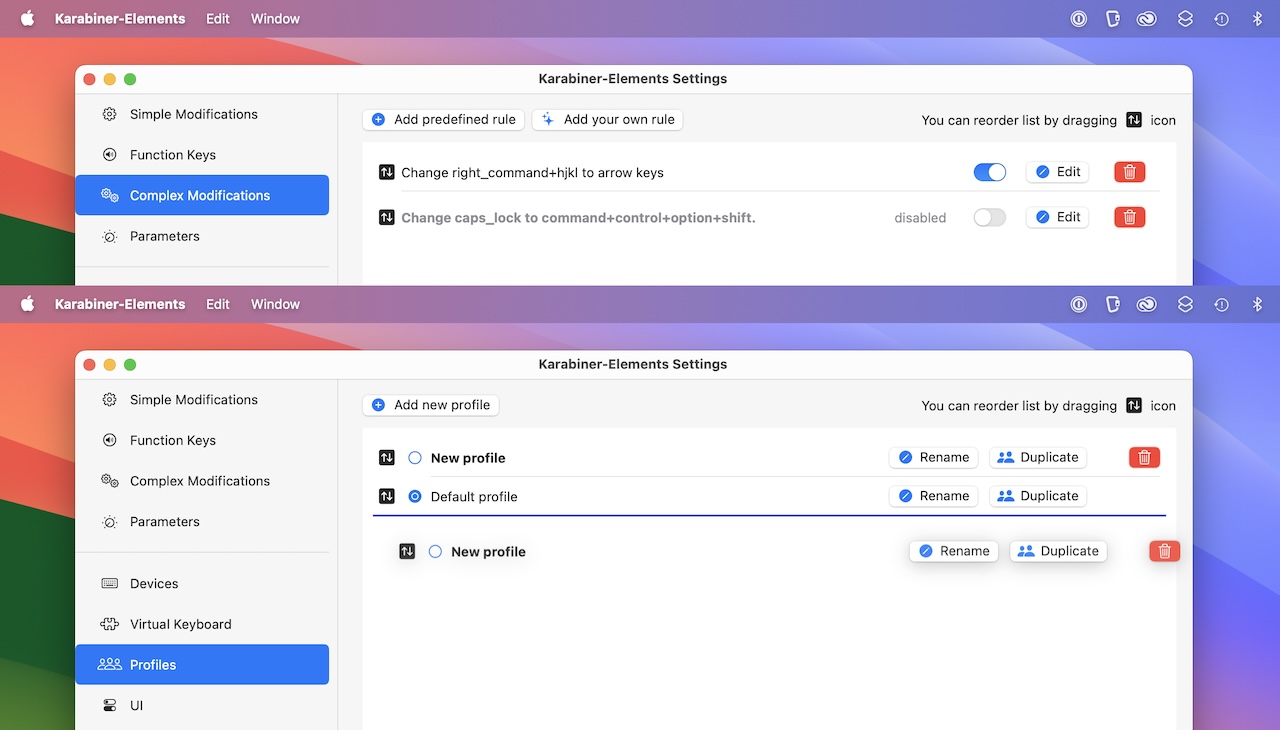Click trash icon of floating dragged New profile row

[x=1165, y=551]
